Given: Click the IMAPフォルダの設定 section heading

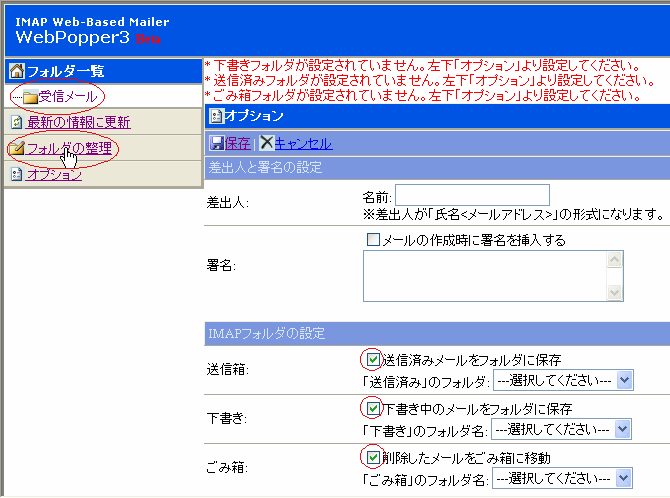Looking at the screenshot, I should point(266,333).
